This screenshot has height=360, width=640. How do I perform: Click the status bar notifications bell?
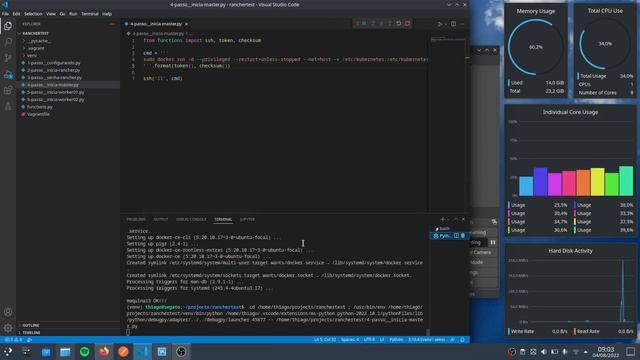(462, 340)
